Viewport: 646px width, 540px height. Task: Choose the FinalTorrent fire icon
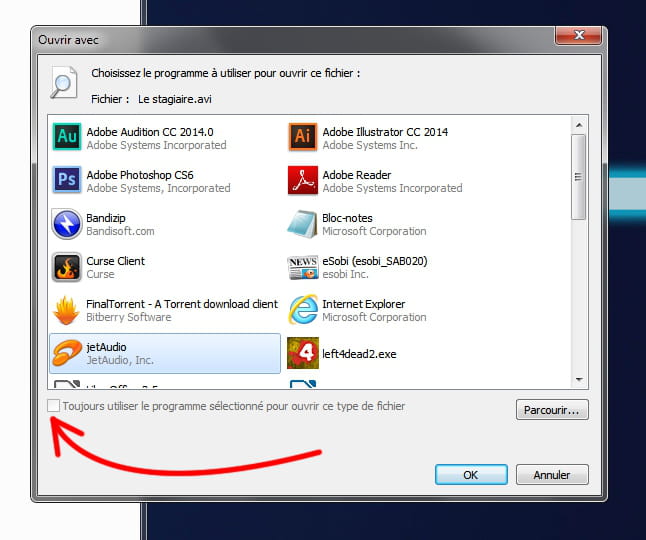point(66,310)
